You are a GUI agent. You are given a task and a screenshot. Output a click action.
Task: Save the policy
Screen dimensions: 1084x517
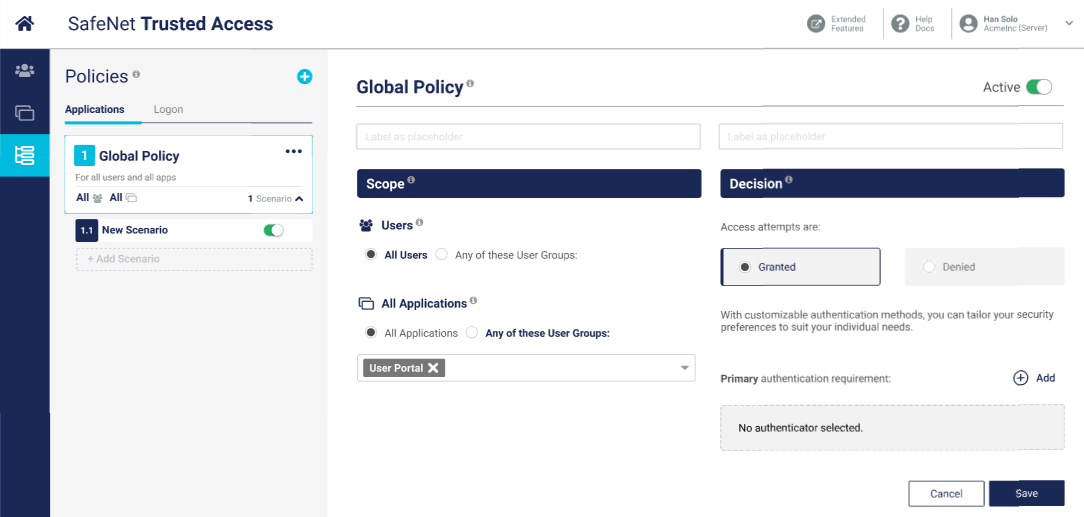click(x=1027, y=494)
